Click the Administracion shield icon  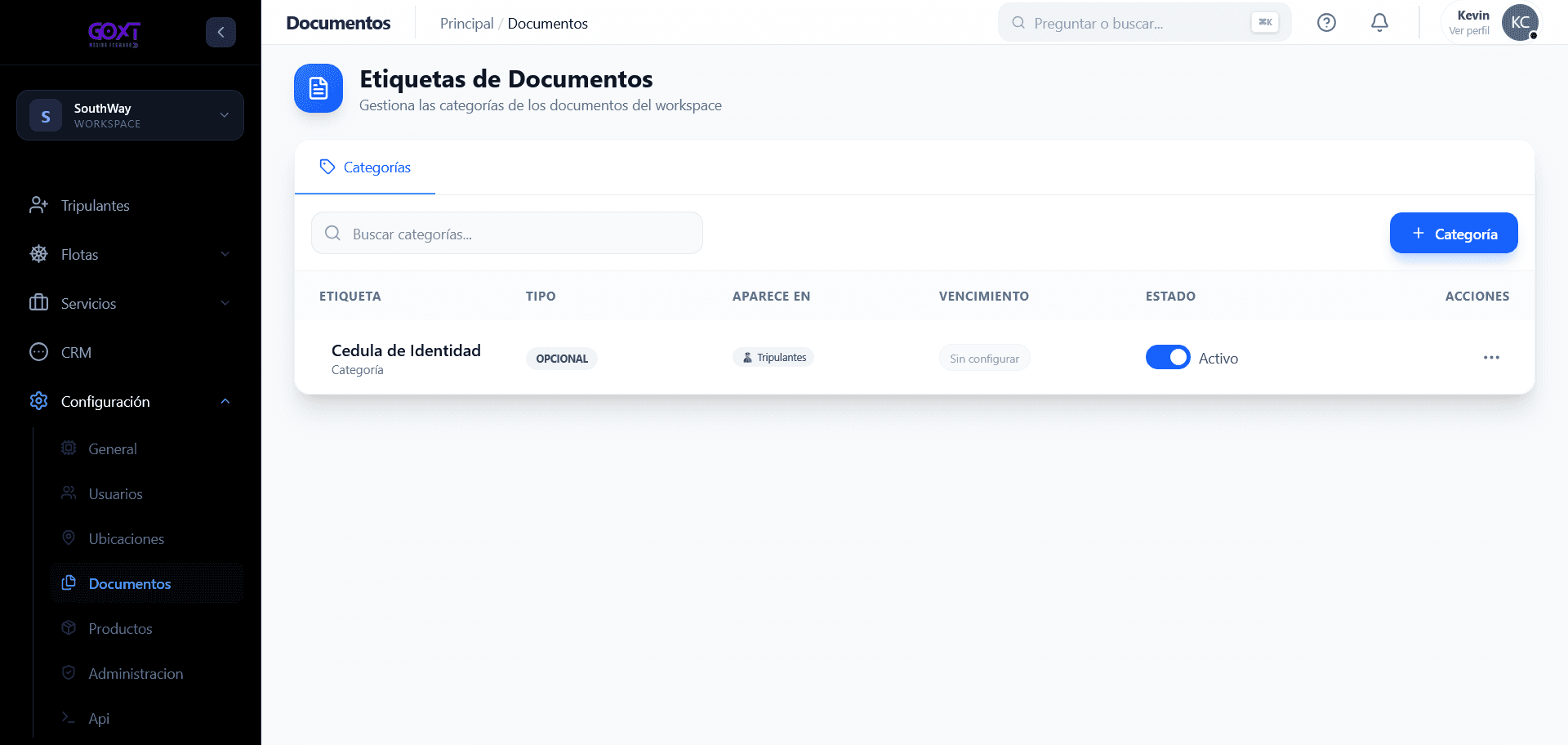point(69,672)
